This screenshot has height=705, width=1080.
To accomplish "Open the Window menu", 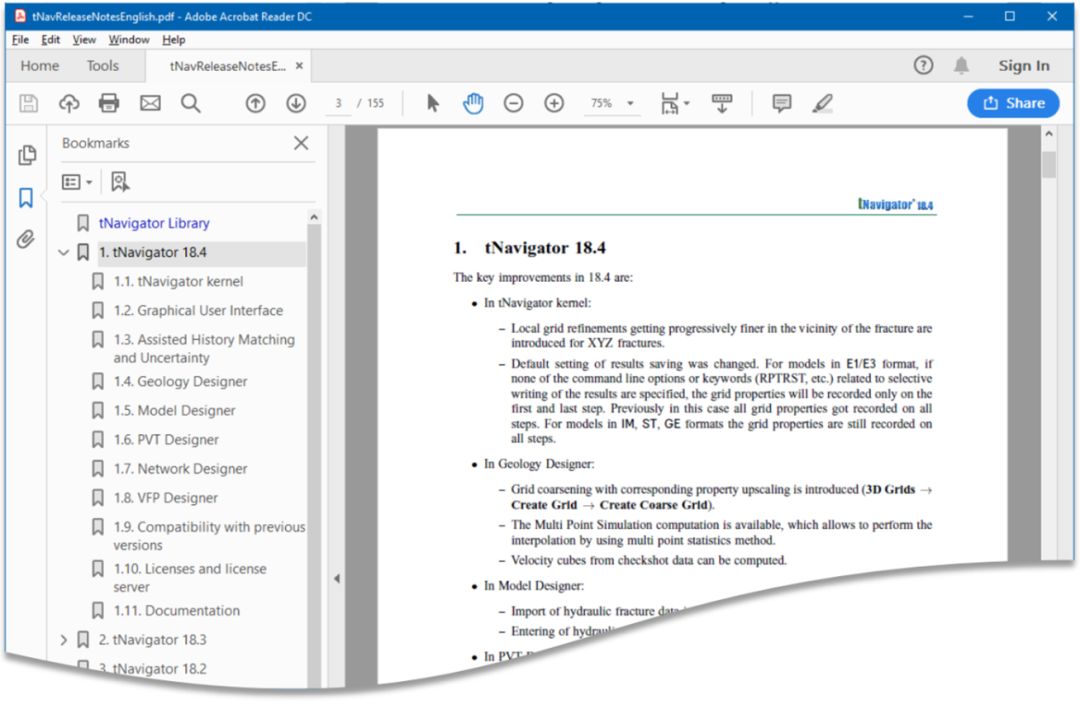I will [x=129, y=39].
